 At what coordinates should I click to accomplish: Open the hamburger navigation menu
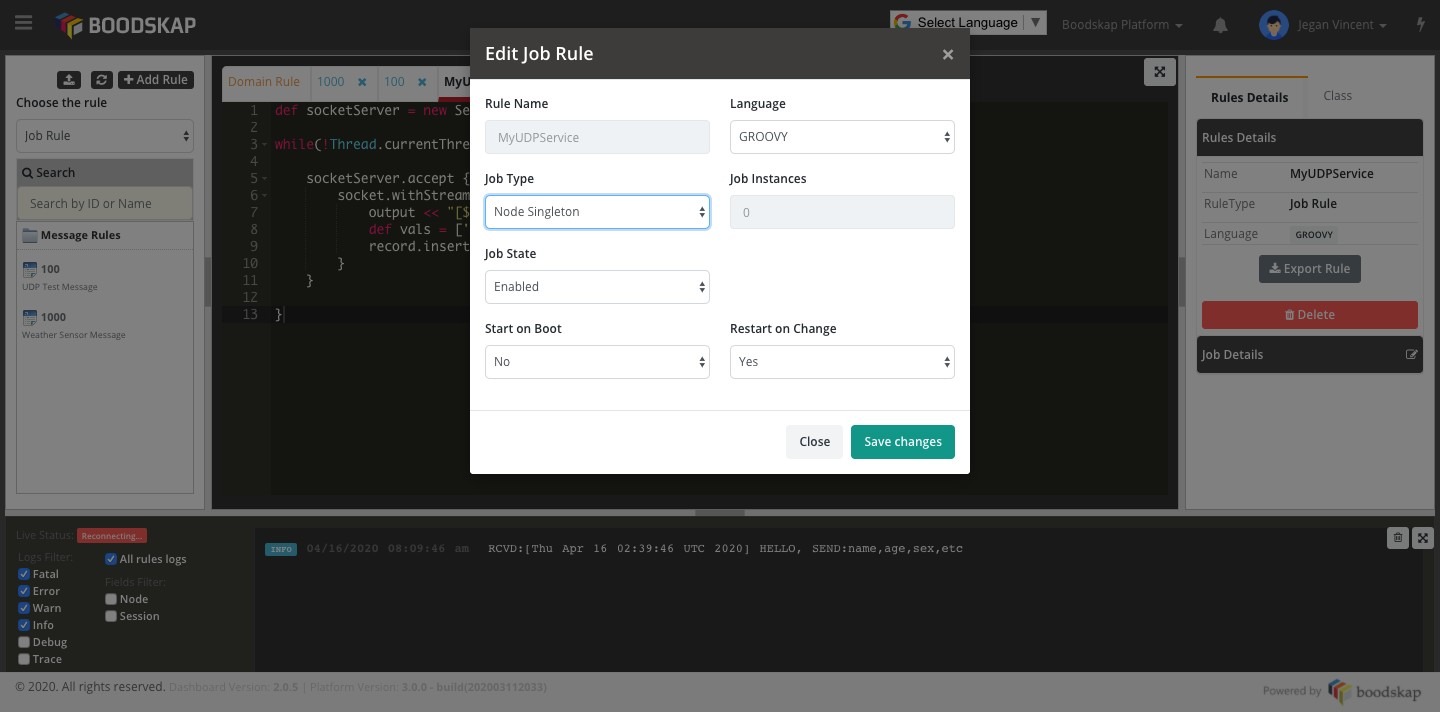tap(23, 23)
